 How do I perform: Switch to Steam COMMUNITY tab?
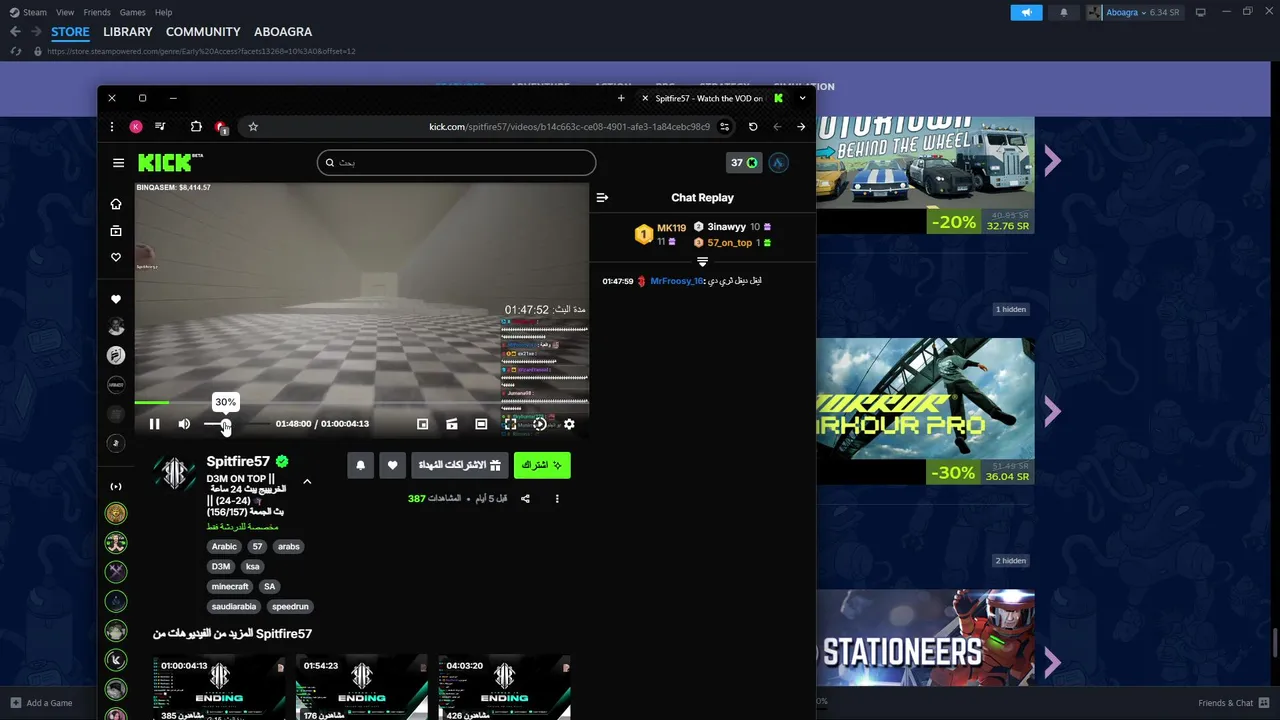click(203, 32)
